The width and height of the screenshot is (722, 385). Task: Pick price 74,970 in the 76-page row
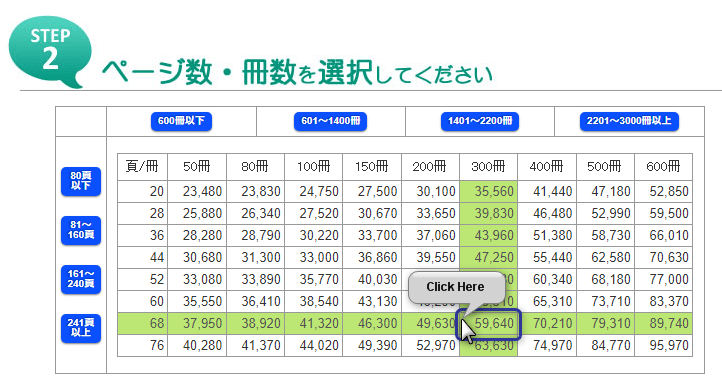click(x=547, y=346)
